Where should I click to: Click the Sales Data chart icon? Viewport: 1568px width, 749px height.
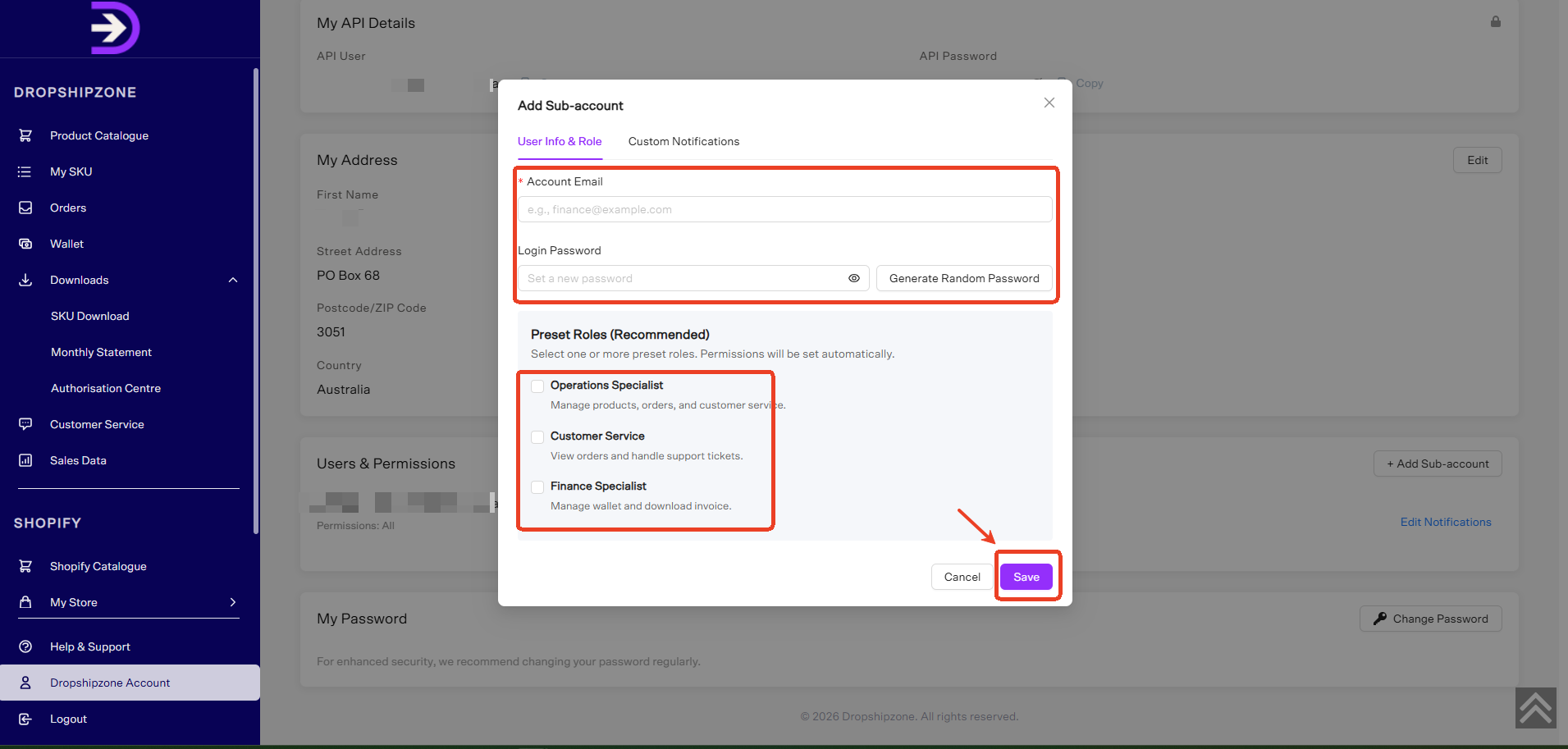tap(25, 460)
